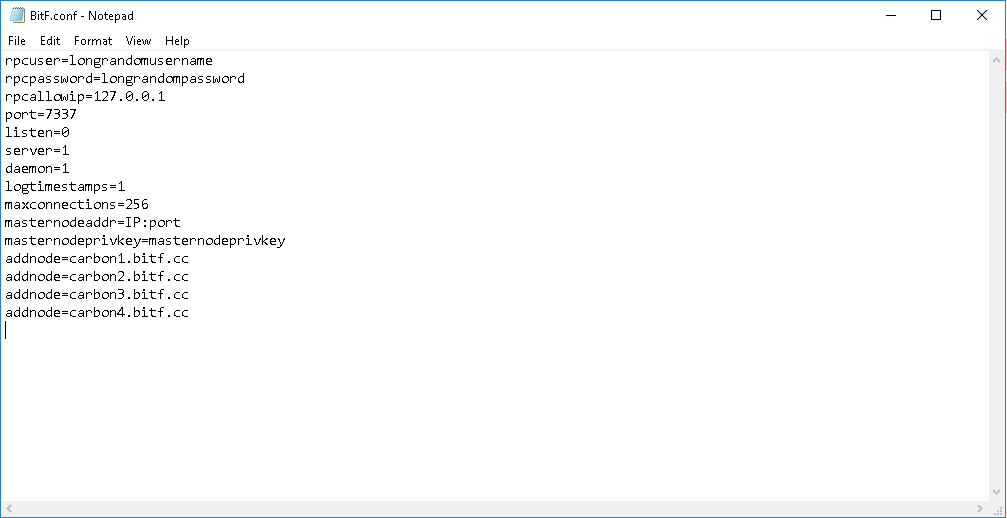Open the Edit menu
The height and width of the screenshot is (518, 1007).
tap(49, 40)
